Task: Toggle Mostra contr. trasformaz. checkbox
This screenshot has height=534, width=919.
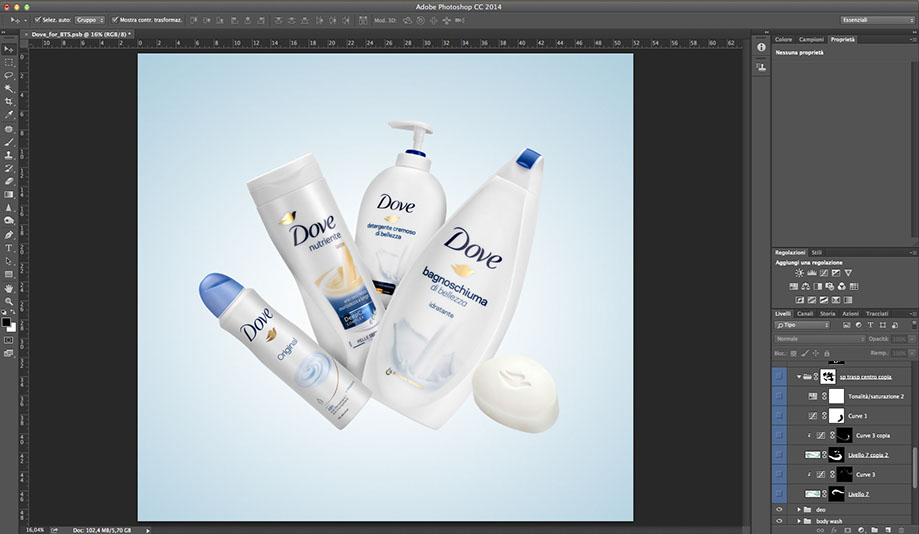Action: [x=115, y=20]
